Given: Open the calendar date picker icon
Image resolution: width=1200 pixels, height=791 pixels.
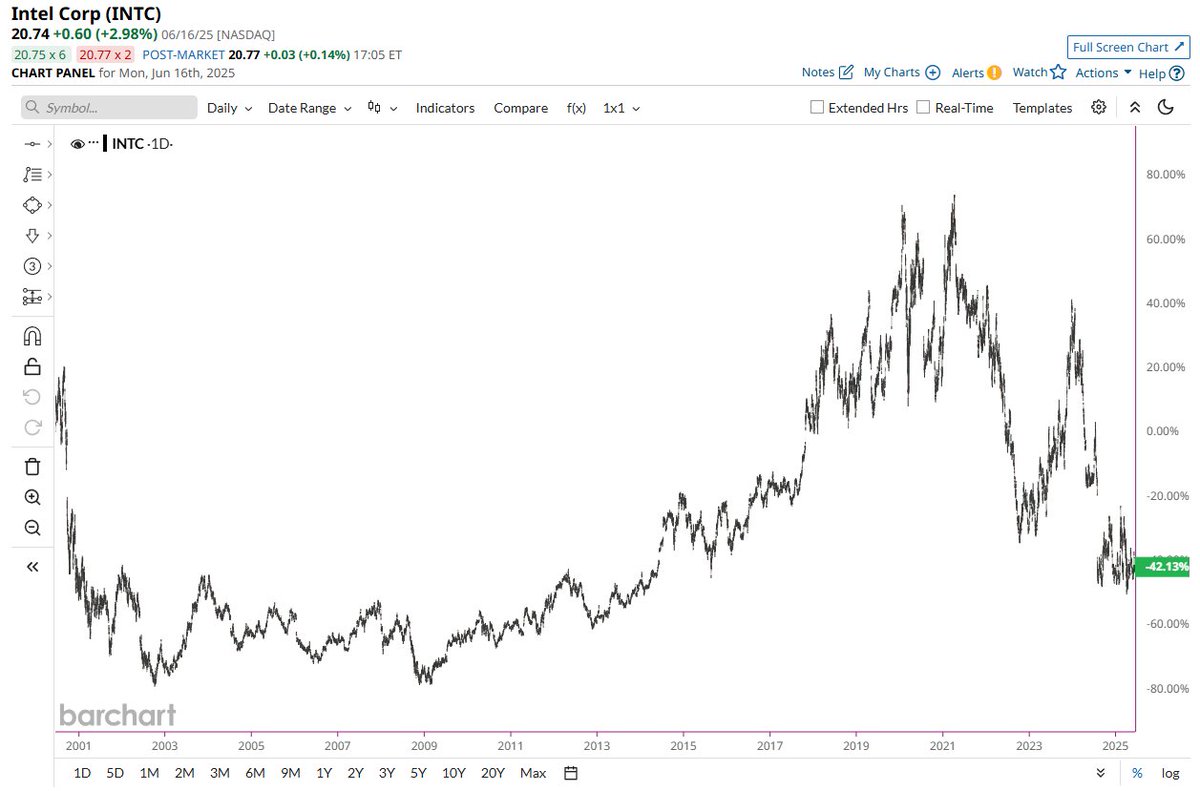Looking at the screenshot, I should (x=571, y=773).
